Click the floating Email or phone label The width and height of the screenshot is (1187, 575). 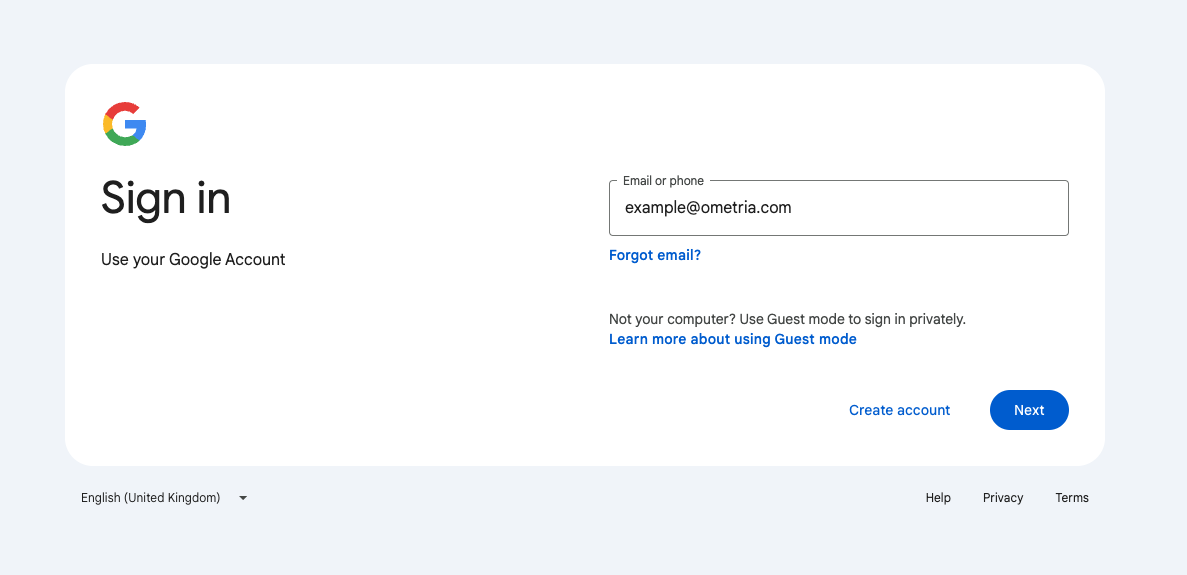pyautogui.click(x=663, y=181)
